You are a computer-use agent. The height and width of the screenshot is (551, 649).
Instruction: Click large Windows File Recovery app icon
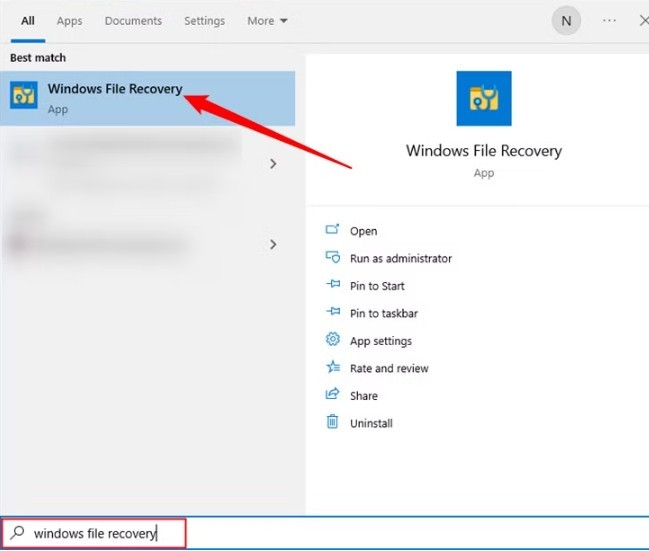pos(483,98)
